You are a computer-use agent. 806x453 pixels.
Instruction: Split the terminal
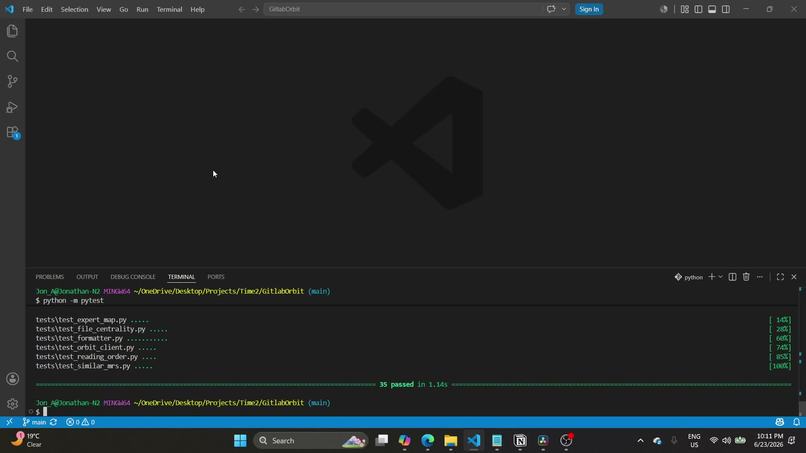tap(732, 277)
